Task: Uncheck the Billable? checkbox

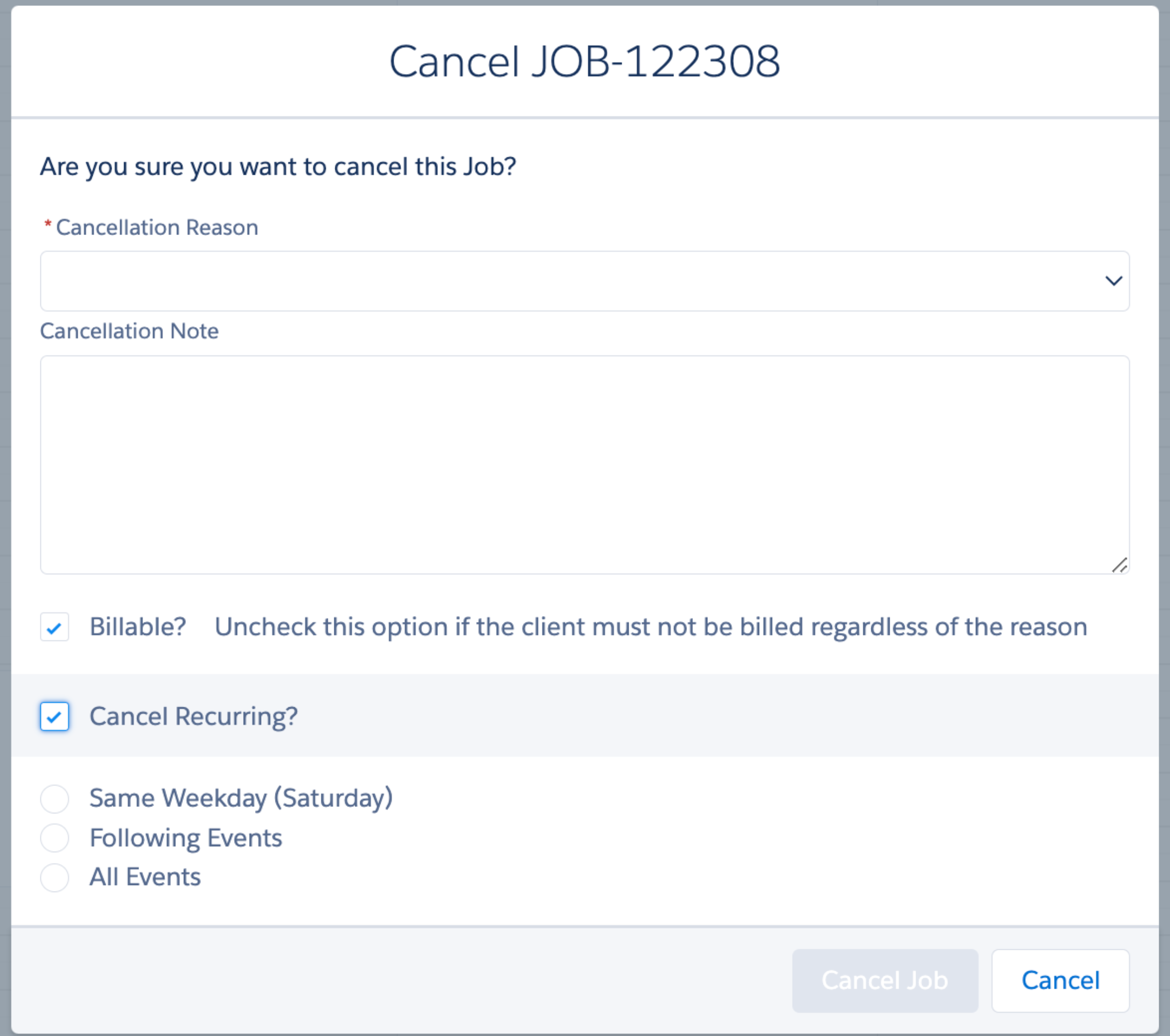Action: click(54, 627)
